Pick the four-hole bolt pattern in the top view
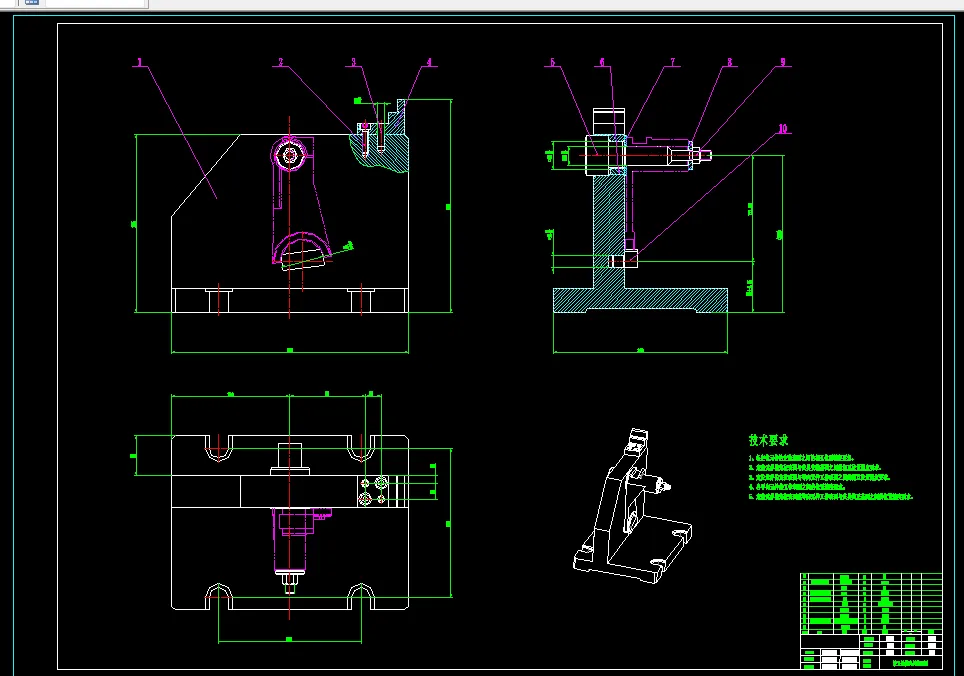The width and height of the screenshot is (964, 676). (373, 490)
